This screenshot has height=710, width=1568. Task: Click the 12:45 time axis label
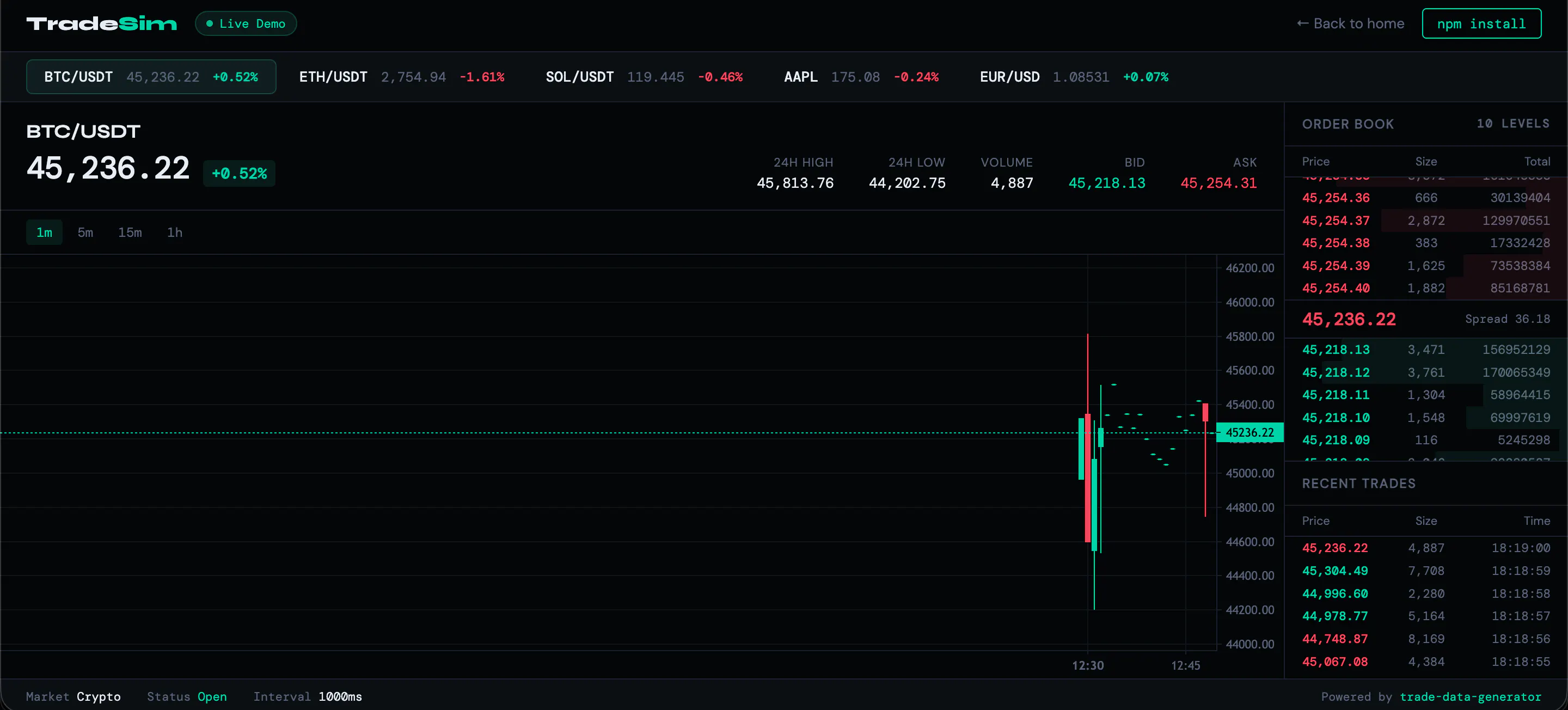1186,665
